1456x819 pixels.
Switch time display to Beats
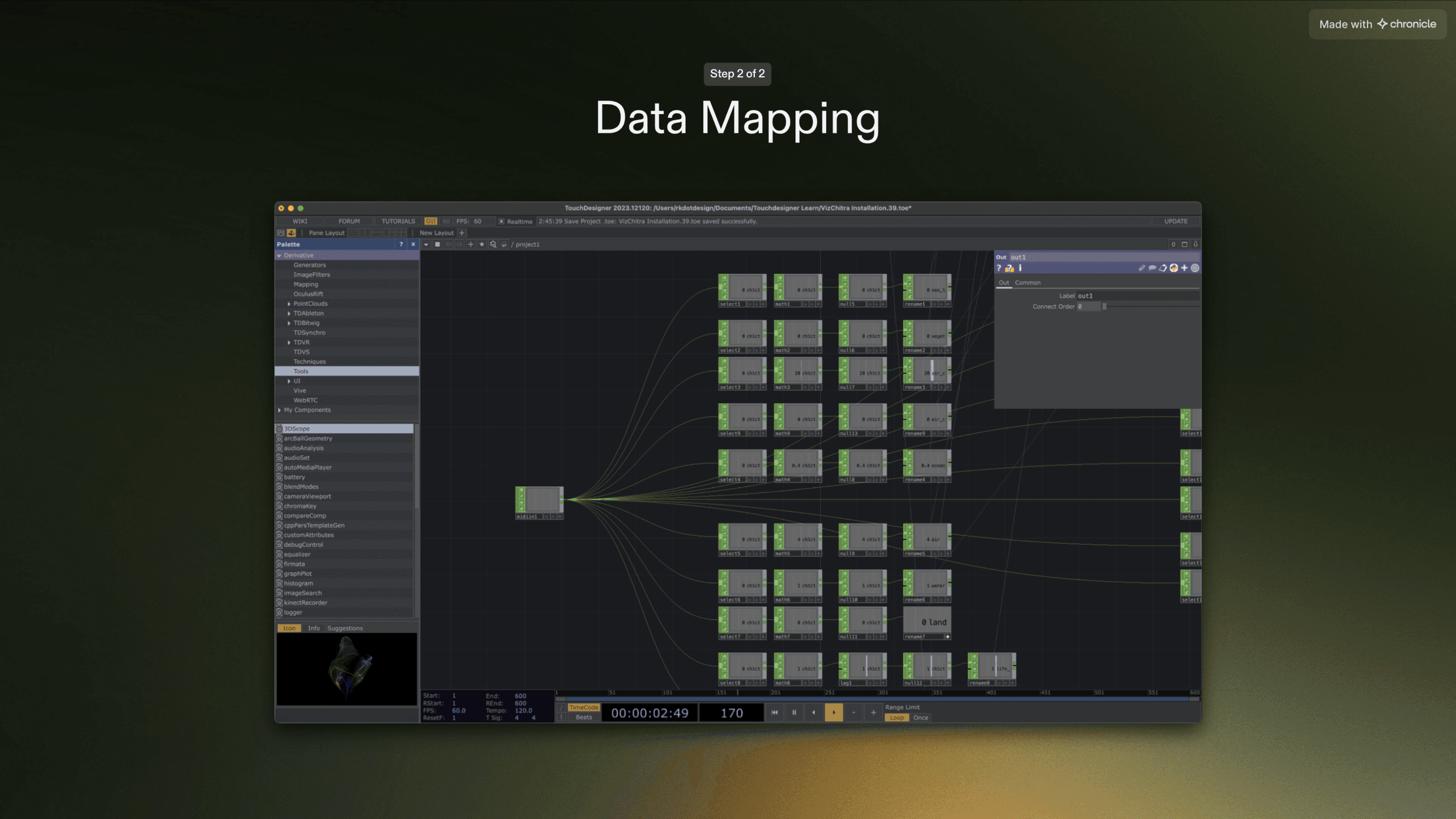(583, 718)
